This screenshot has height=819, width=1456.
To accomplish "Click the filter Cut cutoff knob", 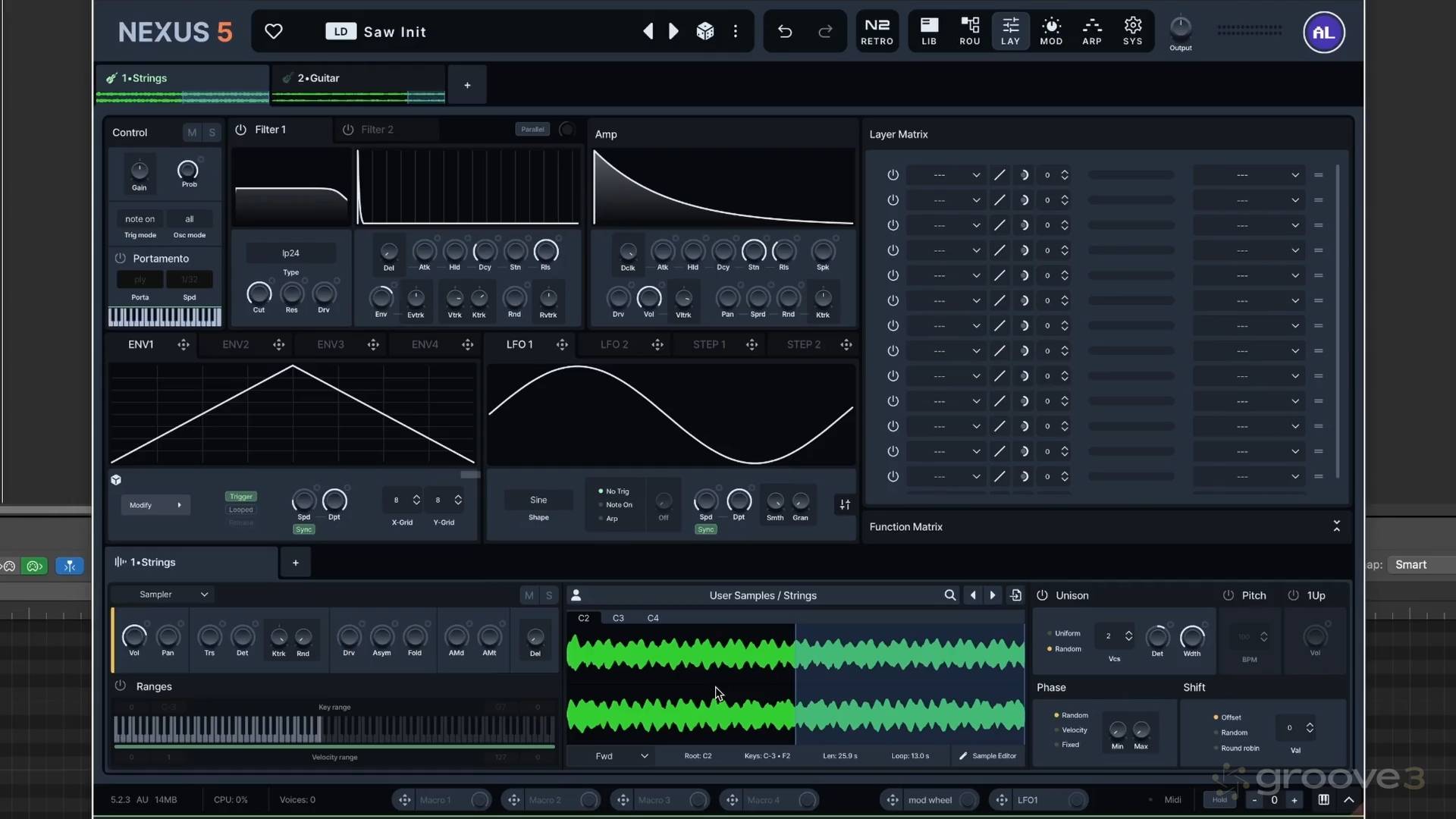I will click(259, 293).
